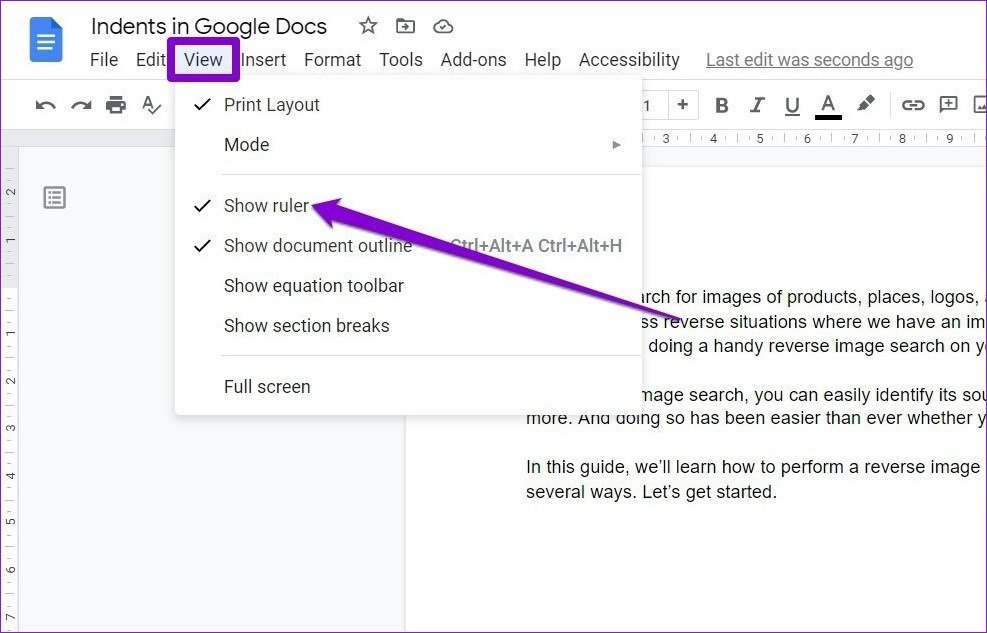
Task: Collapse the document outline panel icon
Action: click(54, 197)
